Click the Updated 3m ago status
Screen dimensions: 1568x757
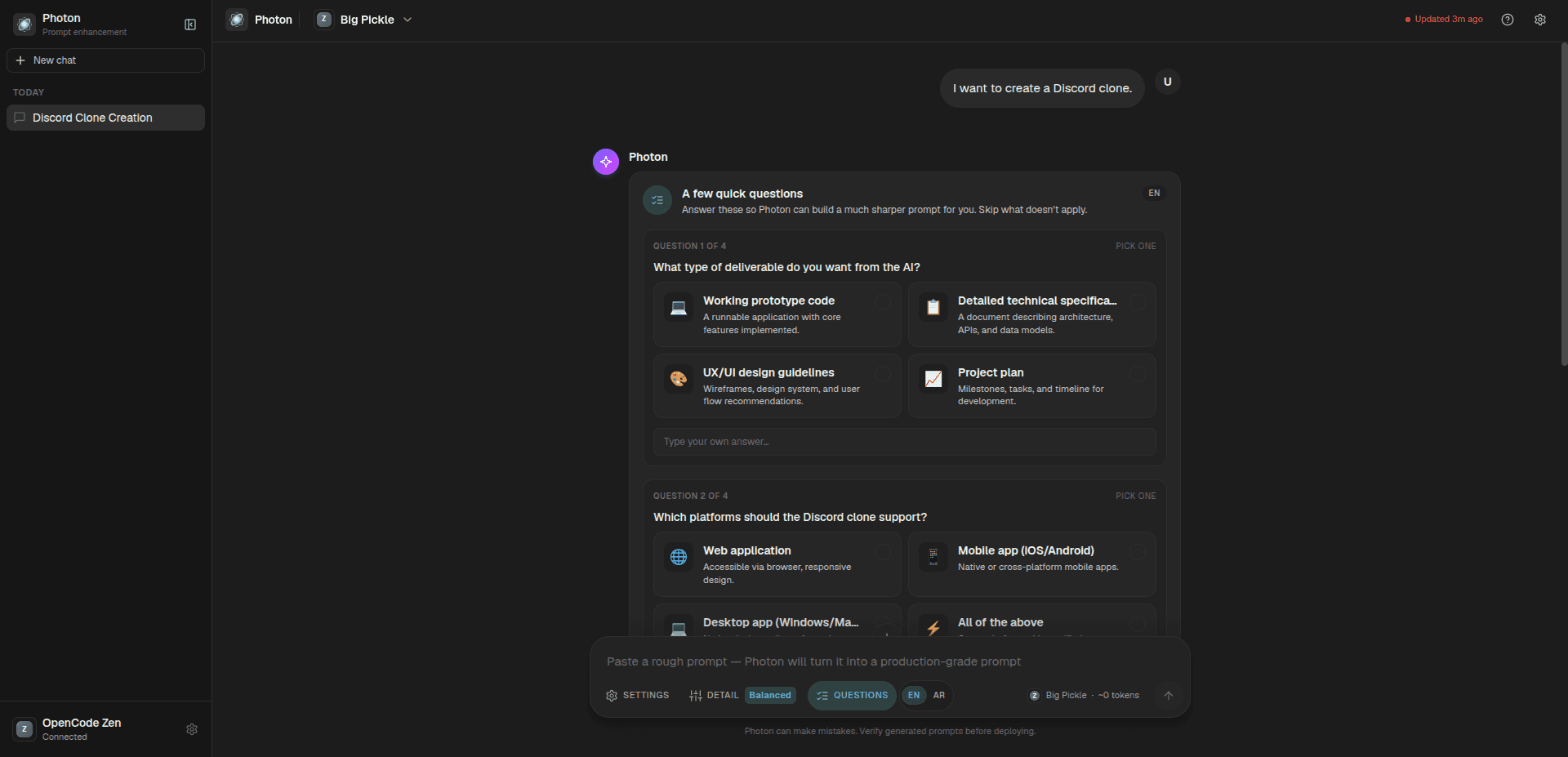pyautogui.click(x=1444, y=20)
